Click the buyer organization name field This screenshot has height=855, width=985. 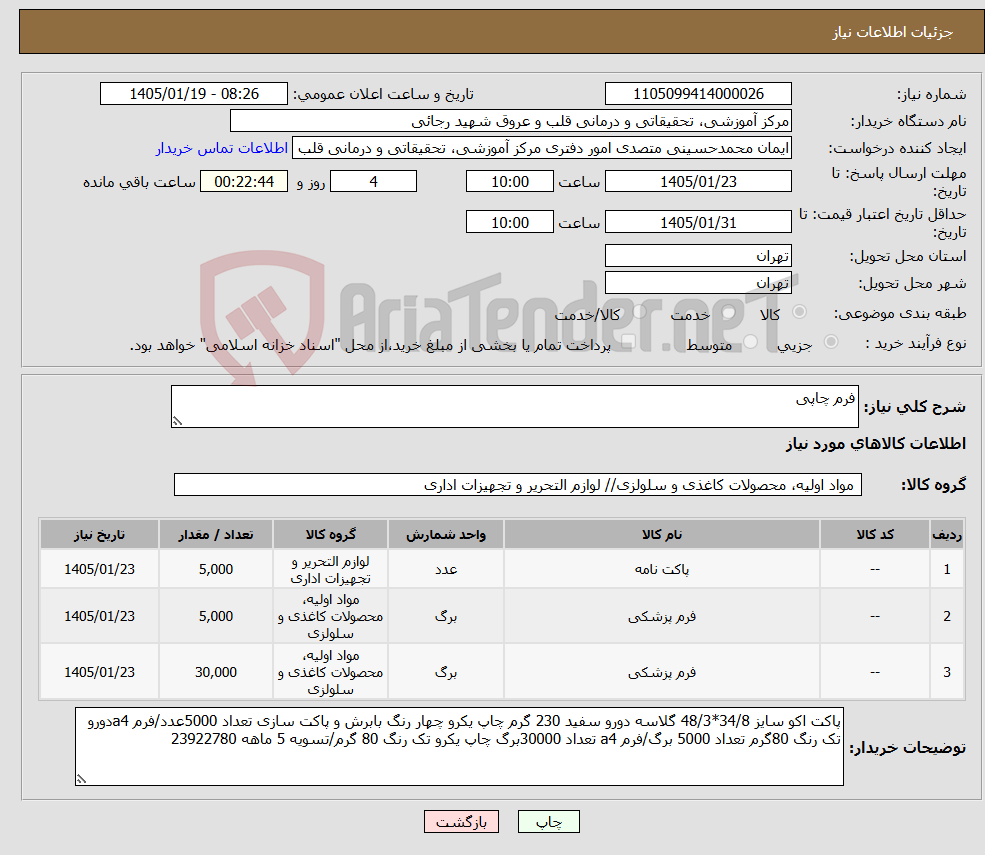click(x=511, y=121)
